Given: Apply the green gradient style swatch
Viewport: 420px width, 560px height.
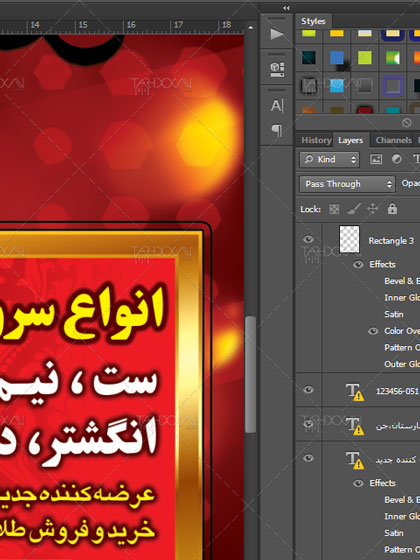Looking at the screenshot, I should point(392,58).
